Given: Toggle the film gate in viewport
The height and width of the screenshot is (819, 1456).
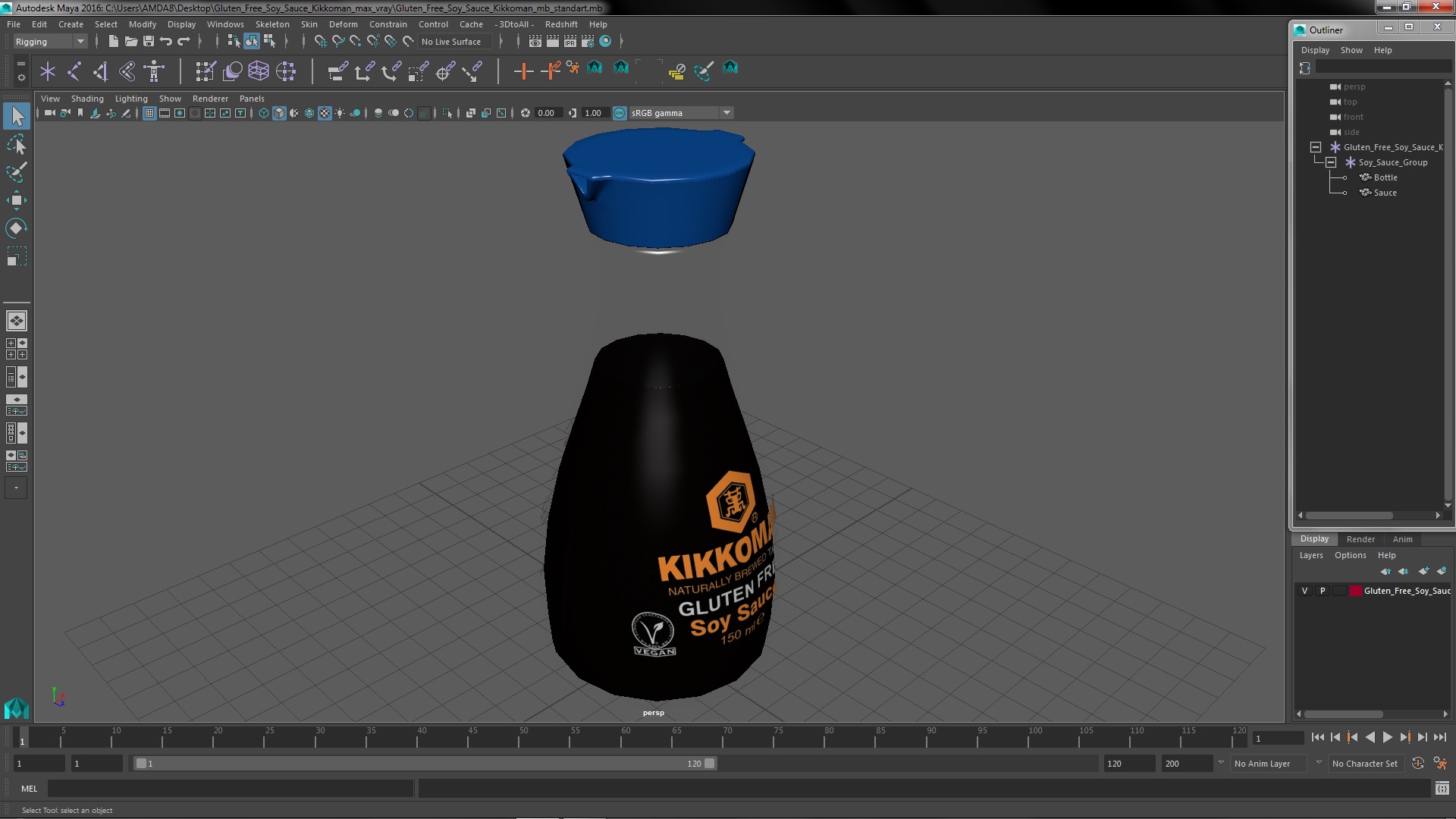Looking at the screenshot, I should [x=165, y=113].
